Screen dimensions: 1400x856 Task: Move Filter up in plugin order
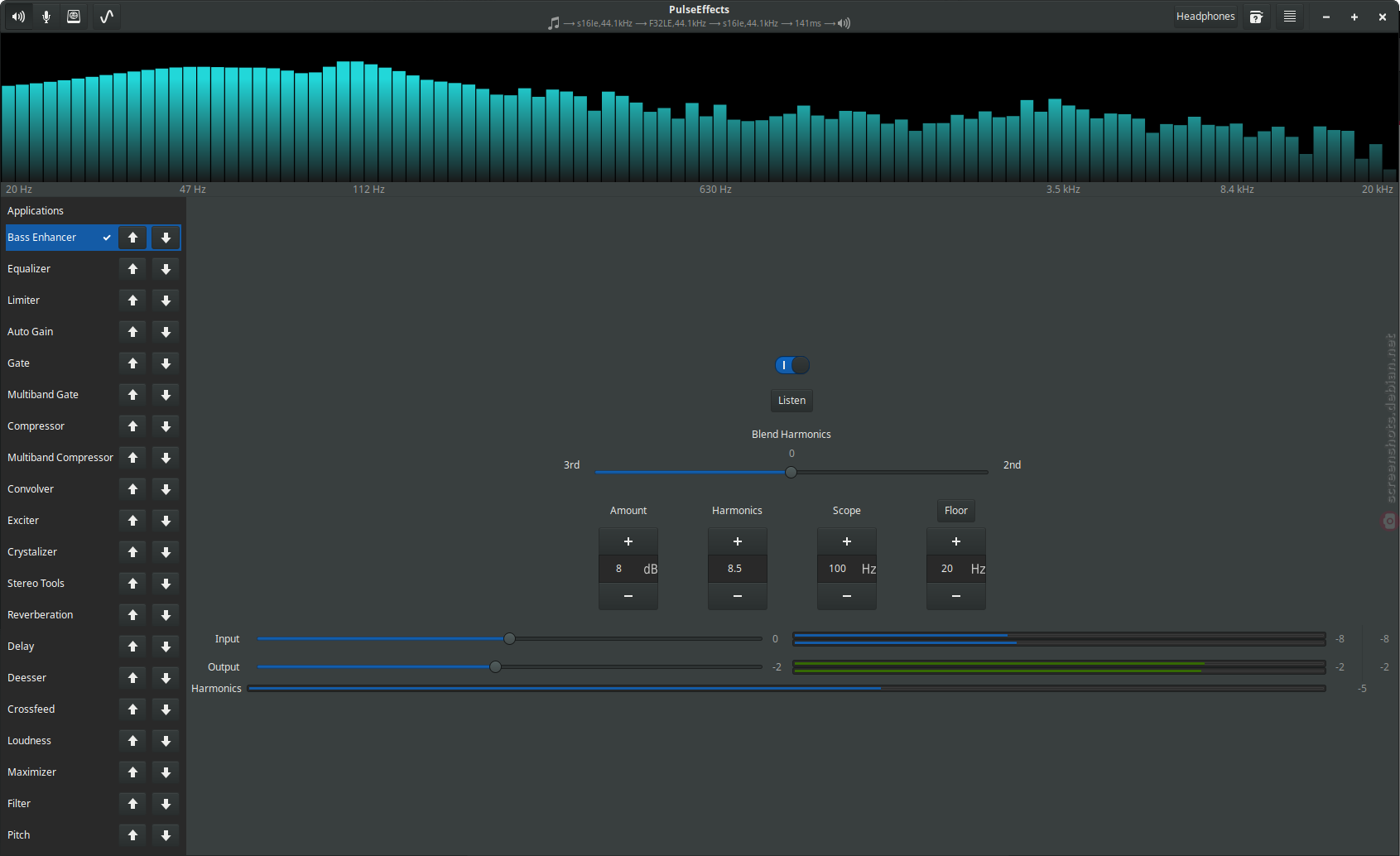132,804
